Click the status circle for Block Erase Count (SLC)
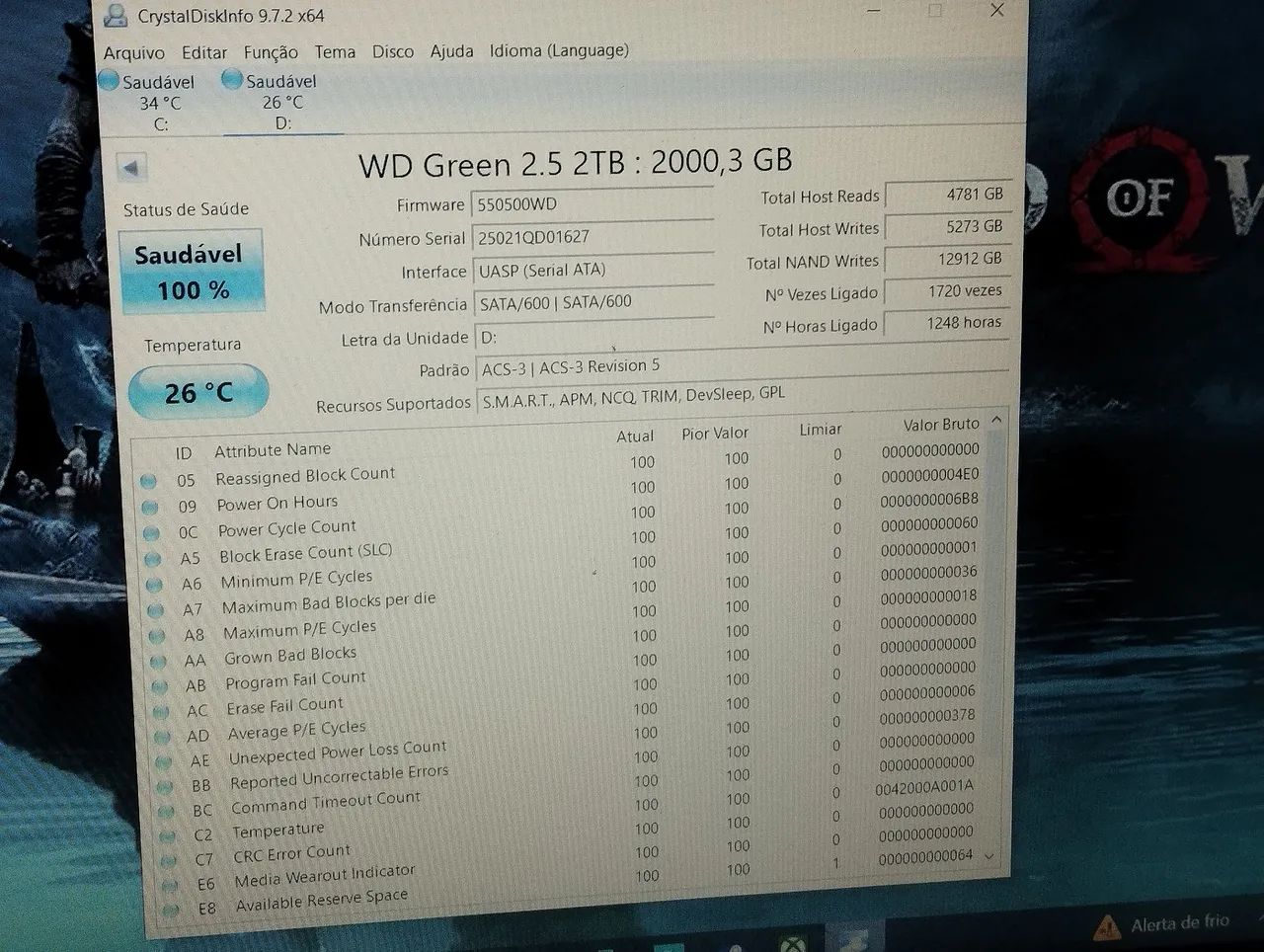This screenshot has height=952, width=1264. click(x=153, y=559)
